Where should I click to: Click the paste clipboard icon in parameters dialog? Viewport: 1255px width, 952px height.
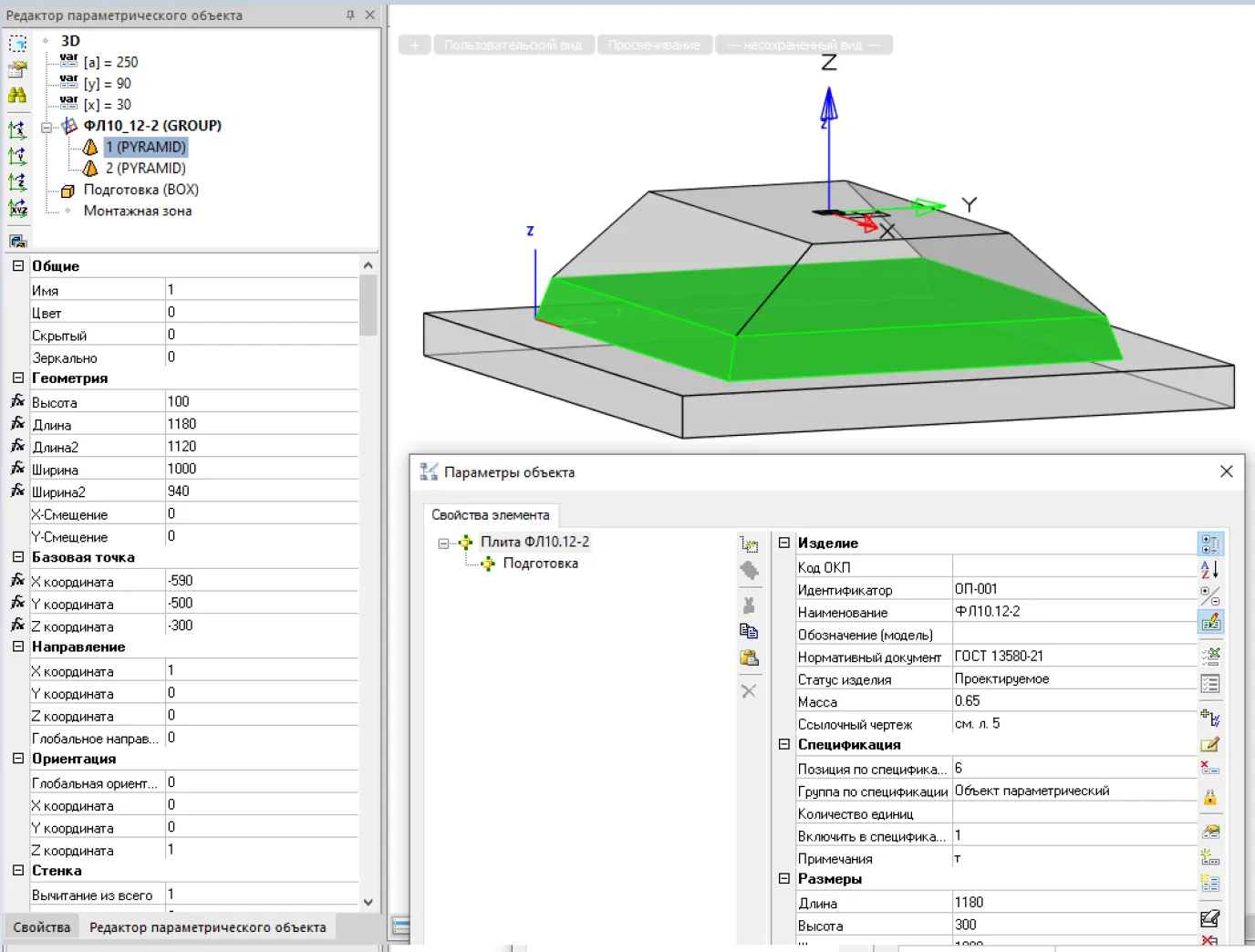[x=749, y=658]
